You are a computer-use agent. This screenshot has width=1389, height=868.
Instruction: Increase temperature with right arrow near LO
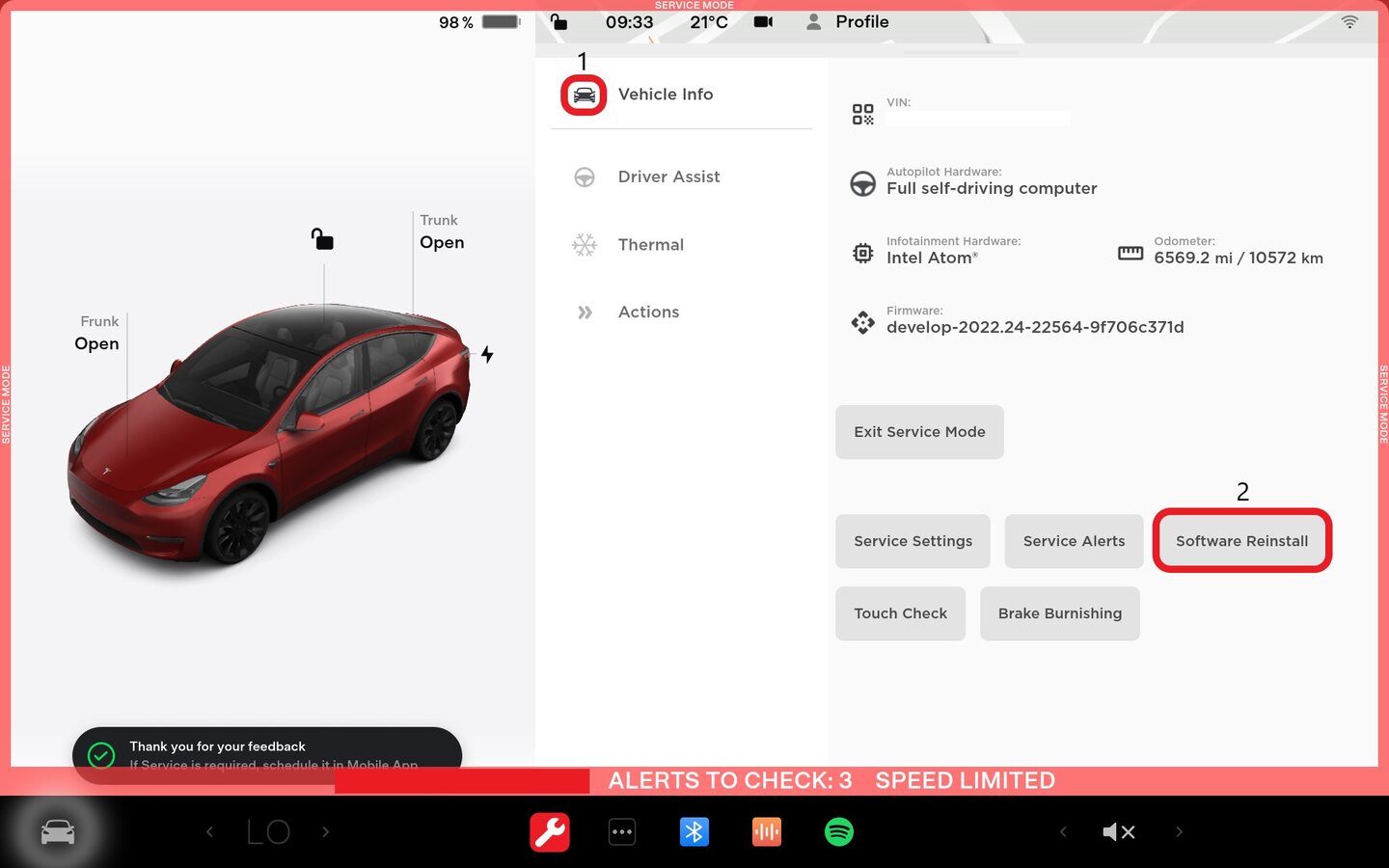(326, 831)
